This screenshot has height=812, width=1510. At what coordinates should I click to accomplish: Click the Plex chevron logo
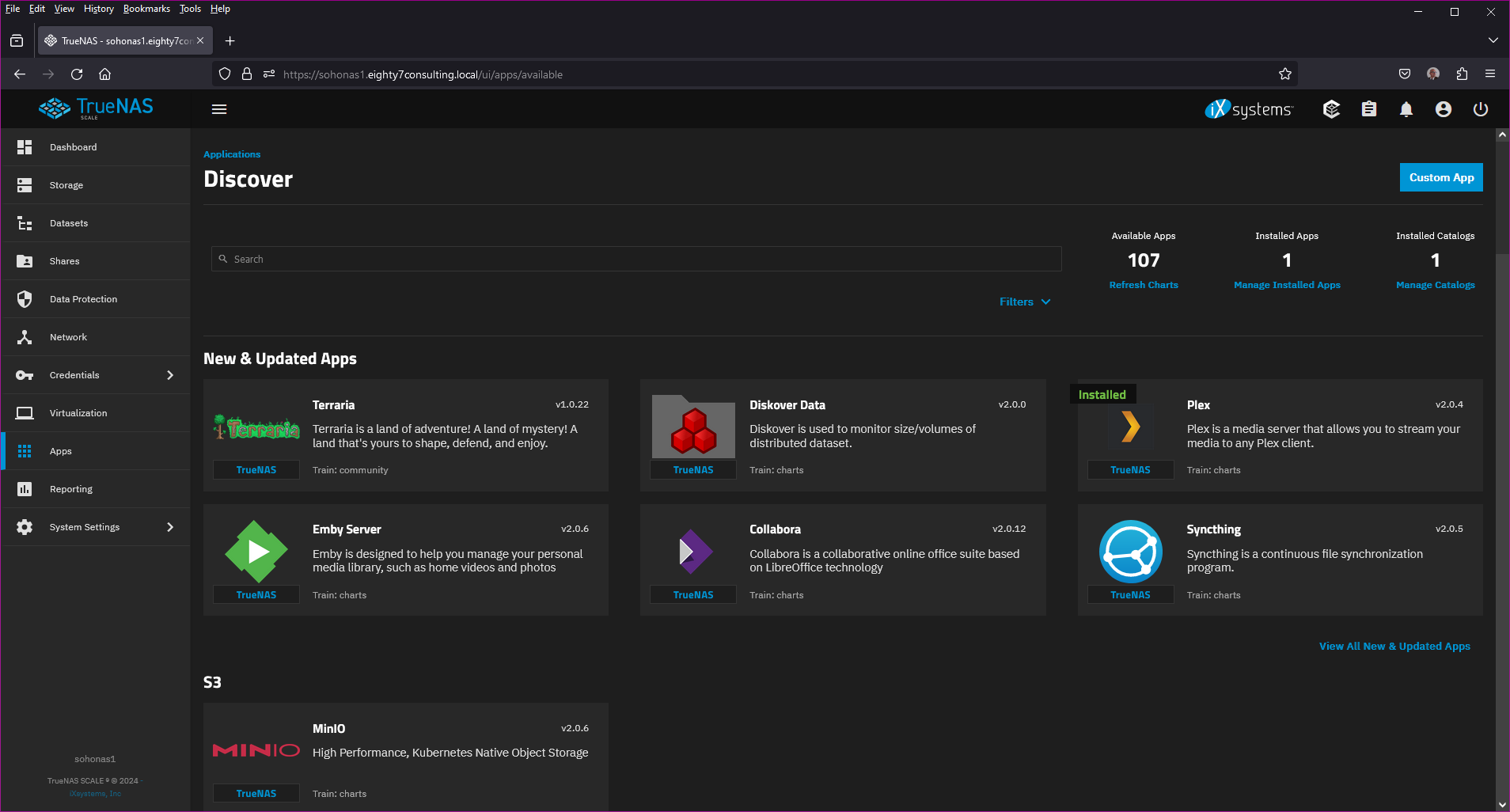[x=1131, y=427]
